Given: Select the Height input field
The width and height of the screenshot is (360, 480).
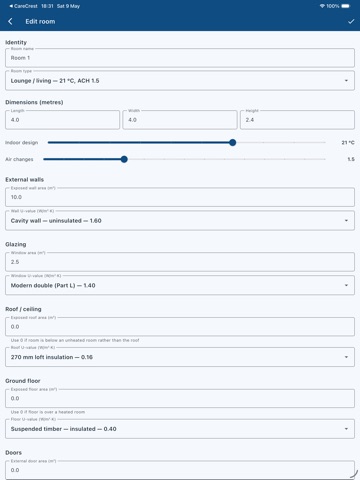Looking at the screenshot, I should tap(297, 120).
